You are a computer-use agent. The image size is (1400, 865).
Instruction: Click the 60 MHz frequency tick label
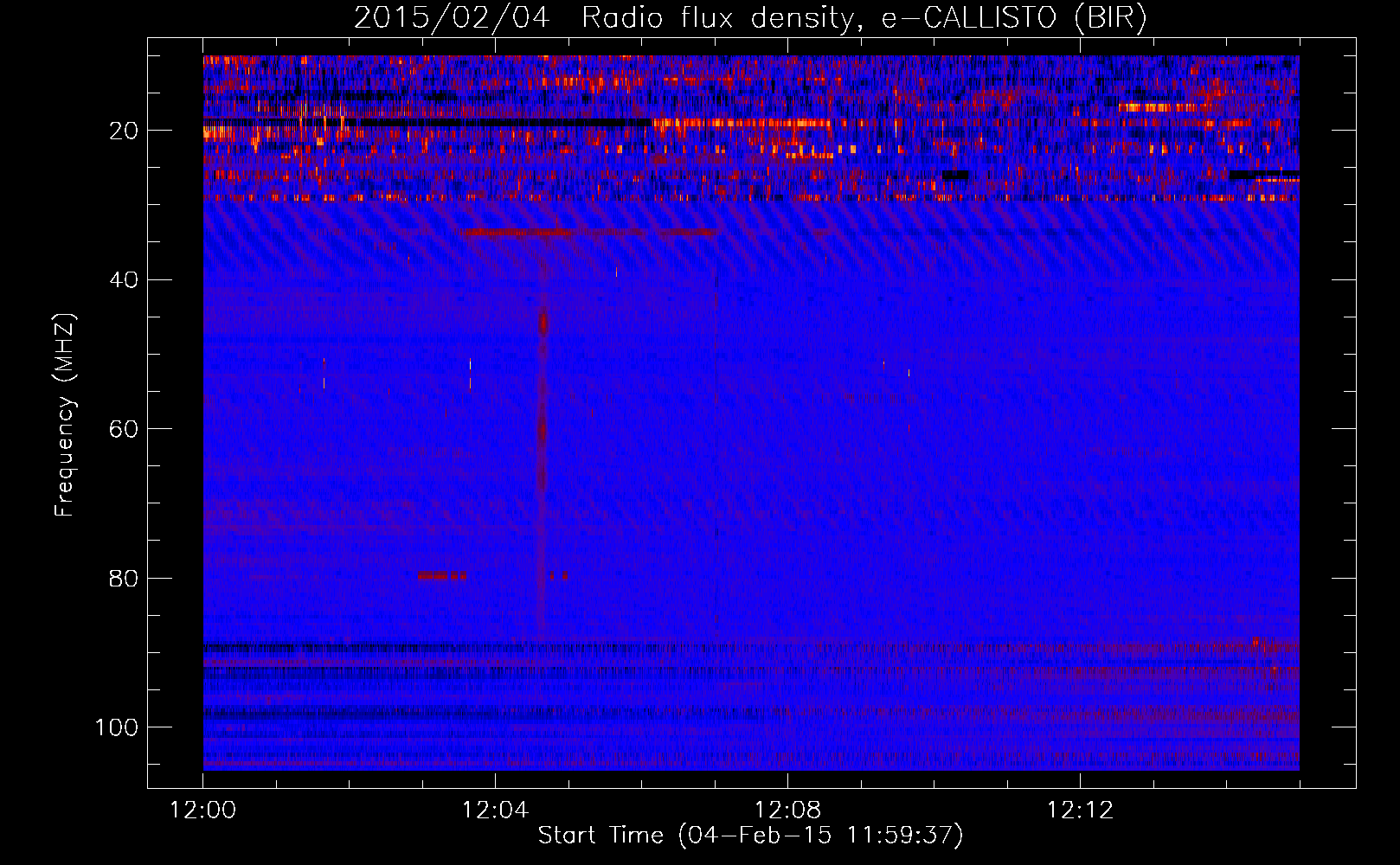pos(124,429)
